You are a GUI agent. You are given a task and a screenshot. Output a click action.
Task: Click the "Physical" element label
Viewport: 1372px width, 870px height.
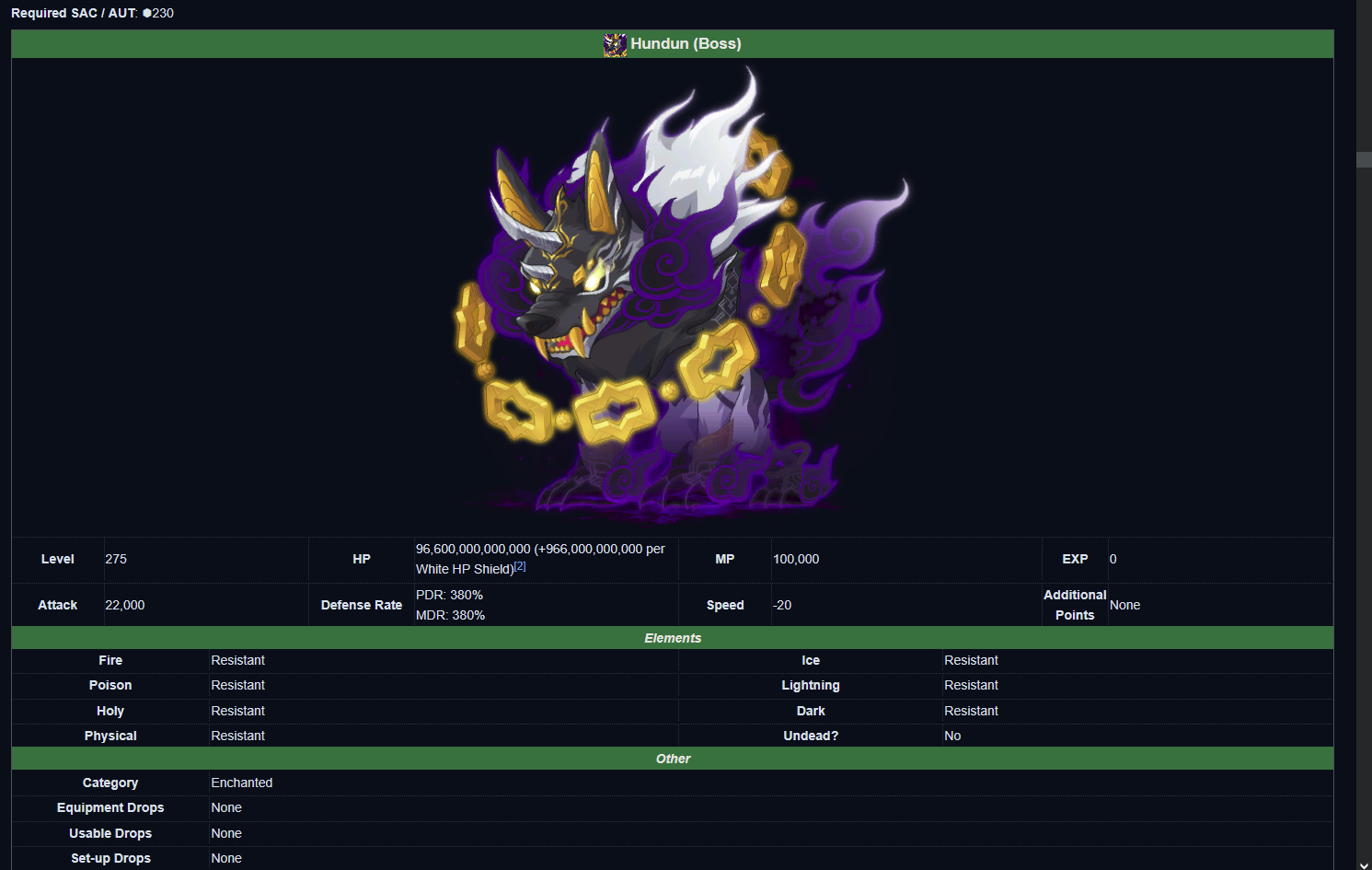tap(110, 736)
